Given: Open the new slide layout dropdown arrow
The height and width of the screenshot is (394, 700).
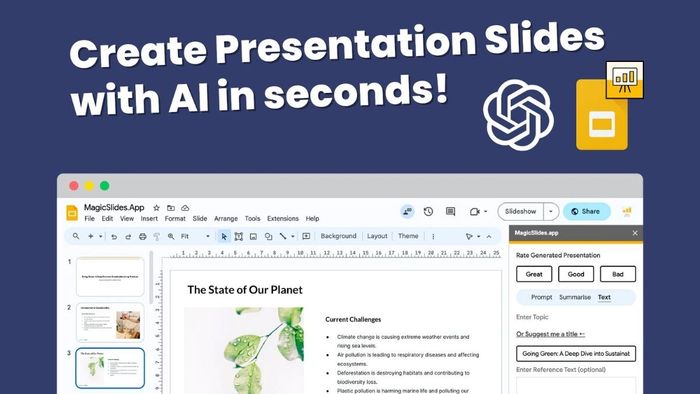Looking at the screenshot, I should (100, 236).
